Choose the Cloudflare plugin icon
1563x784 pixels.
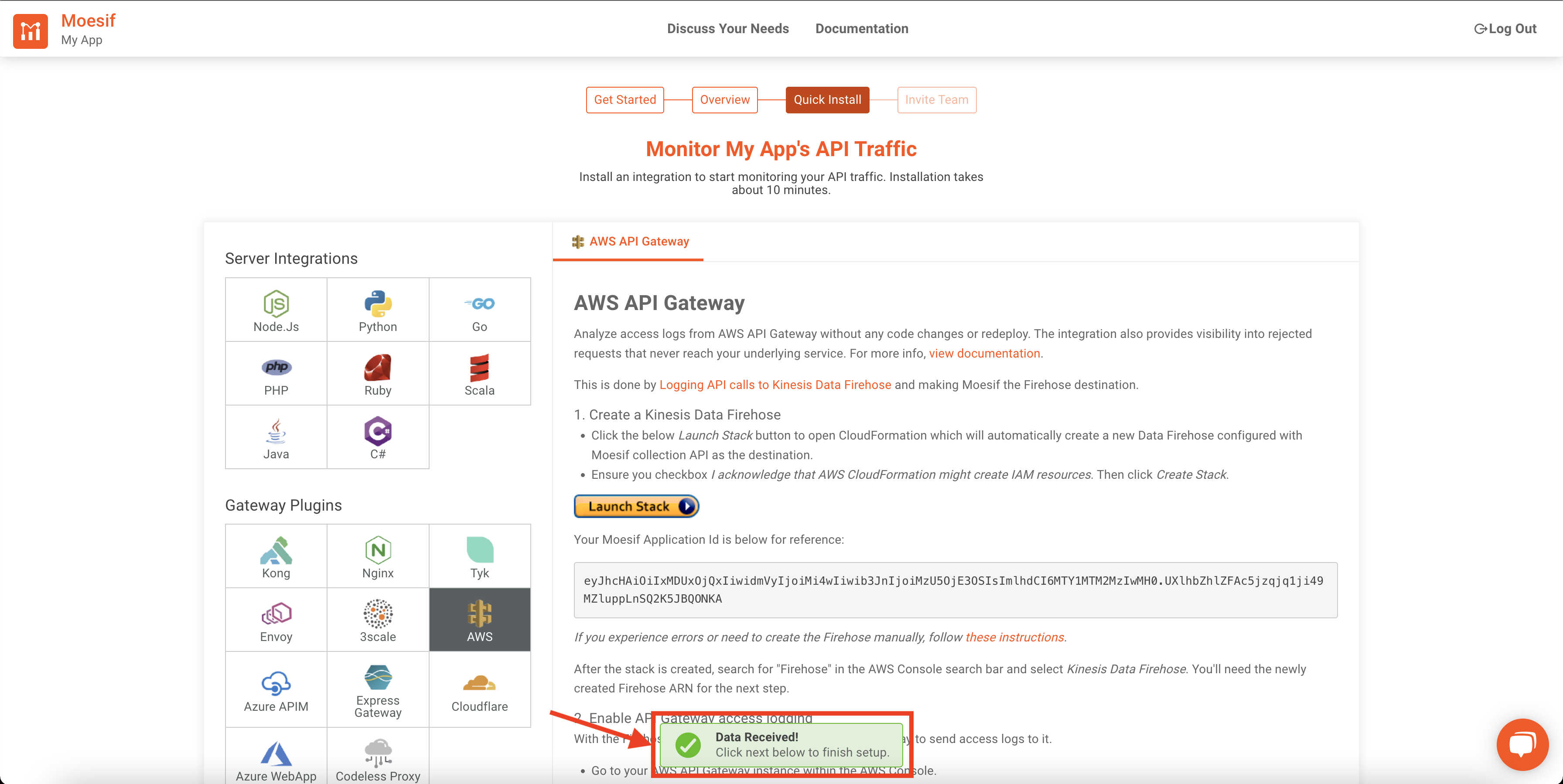[x=479, y=691]
